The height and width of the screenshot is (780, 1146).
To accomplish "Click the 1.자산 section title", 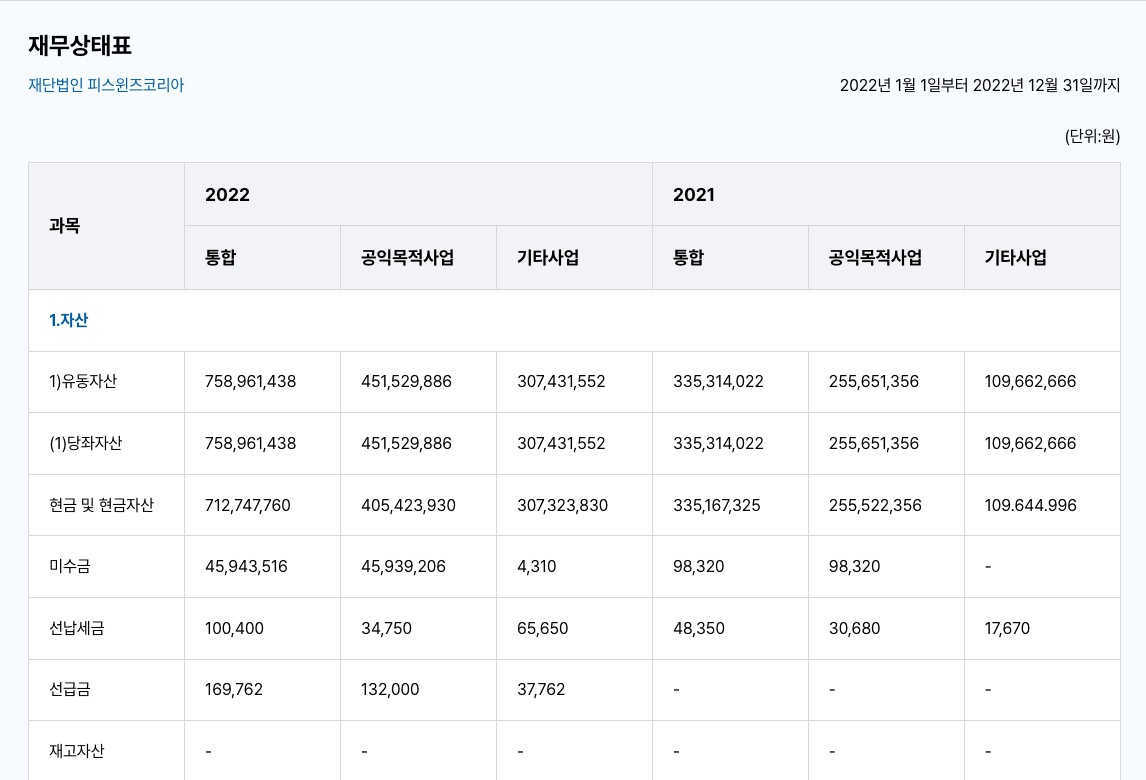I will tap(69, 320).
